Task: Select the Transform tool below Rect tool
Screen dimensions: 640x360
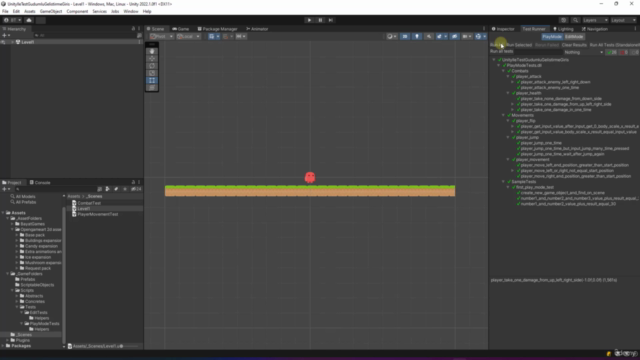Action: coord(152,87)
